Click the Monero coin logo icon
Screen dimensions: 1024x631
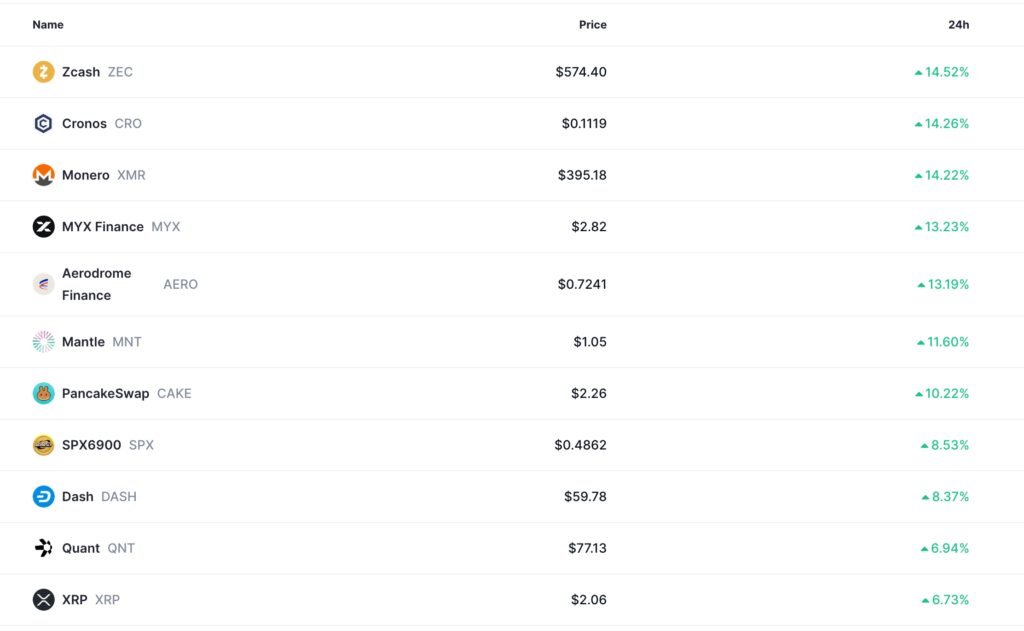tap(43, 175)
